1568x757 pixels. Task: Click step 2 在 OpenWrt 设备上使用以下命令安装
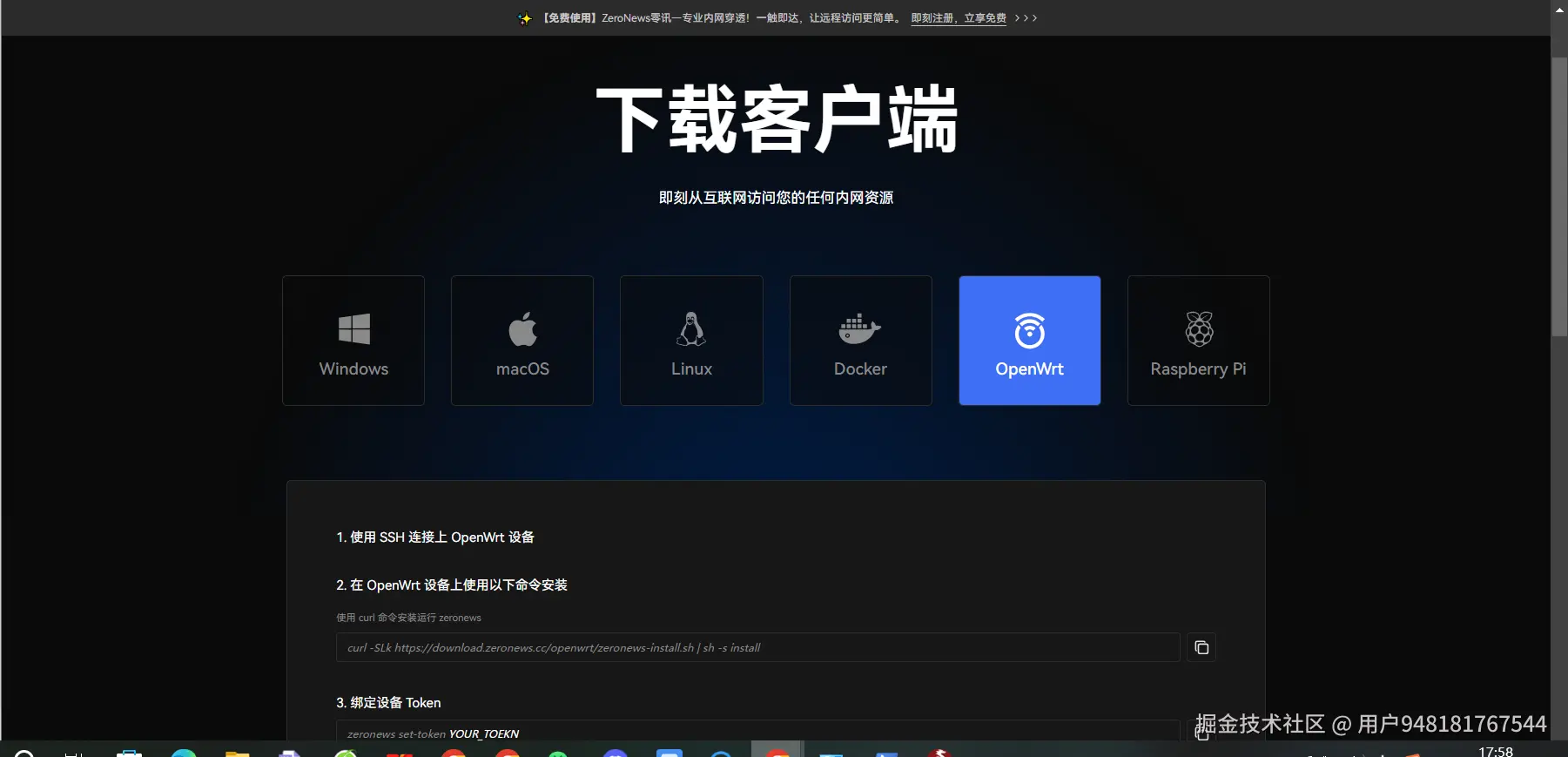(x=452, y=585)
